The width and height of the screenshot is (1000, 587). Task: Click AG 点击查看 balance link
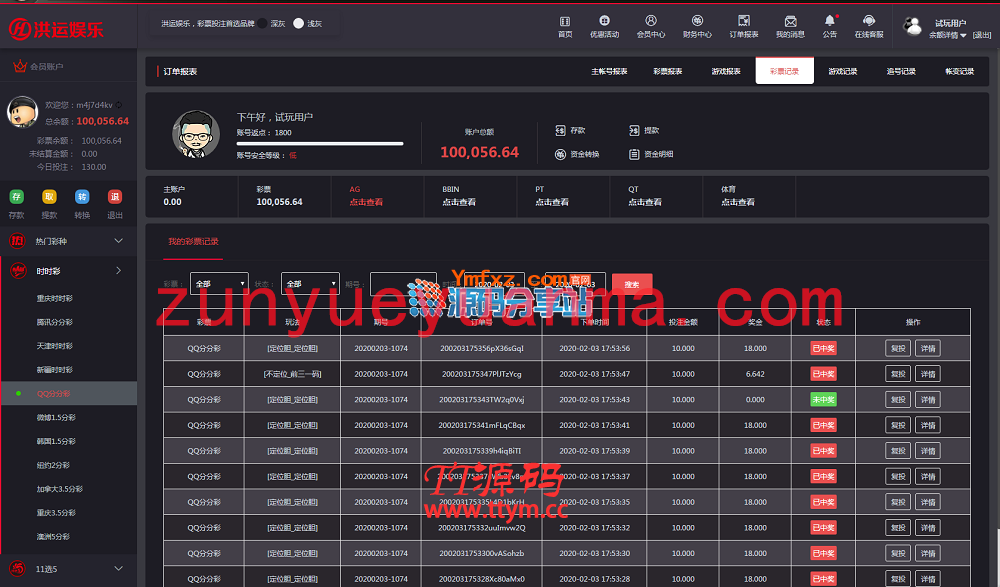click(366, 202)
